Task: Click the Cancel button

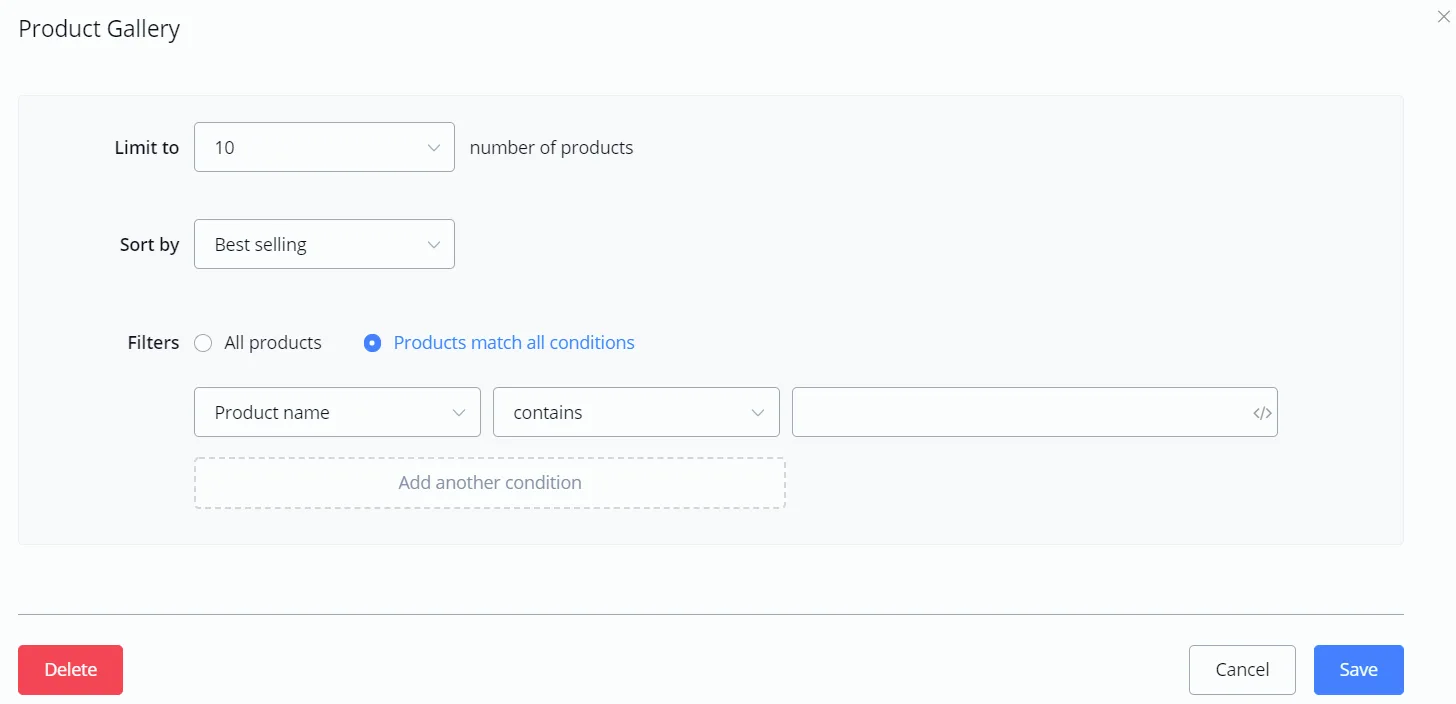Action: [x=1242, y=670]
